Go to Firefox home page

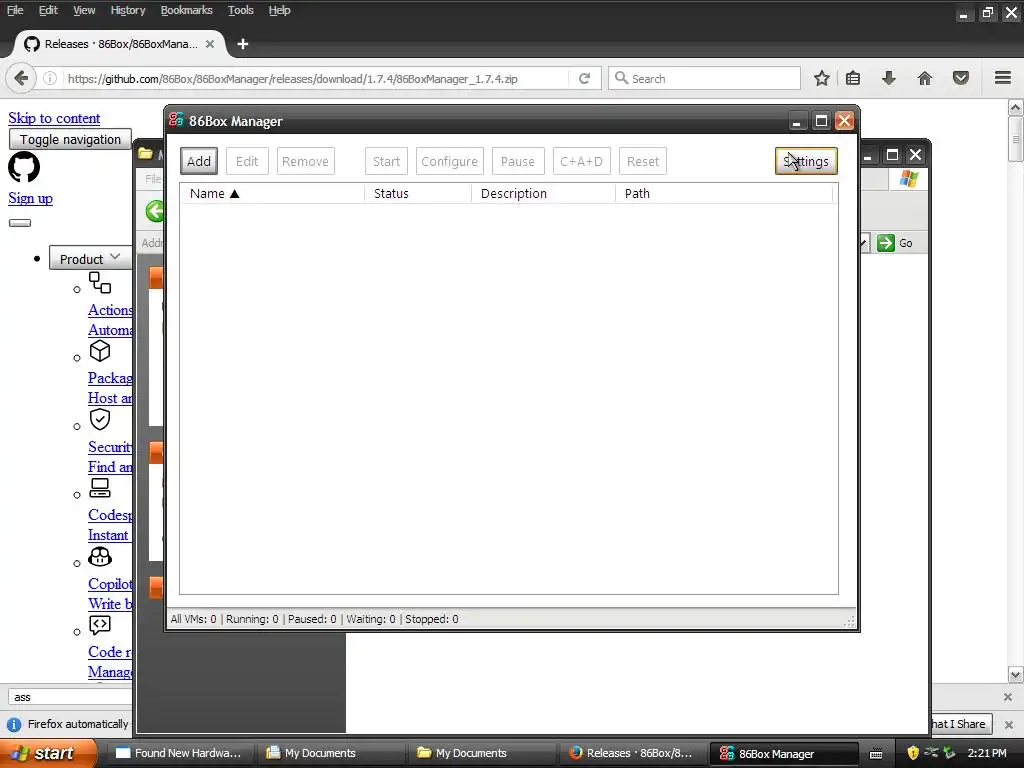pyautogui.click(x=925, y=78)
